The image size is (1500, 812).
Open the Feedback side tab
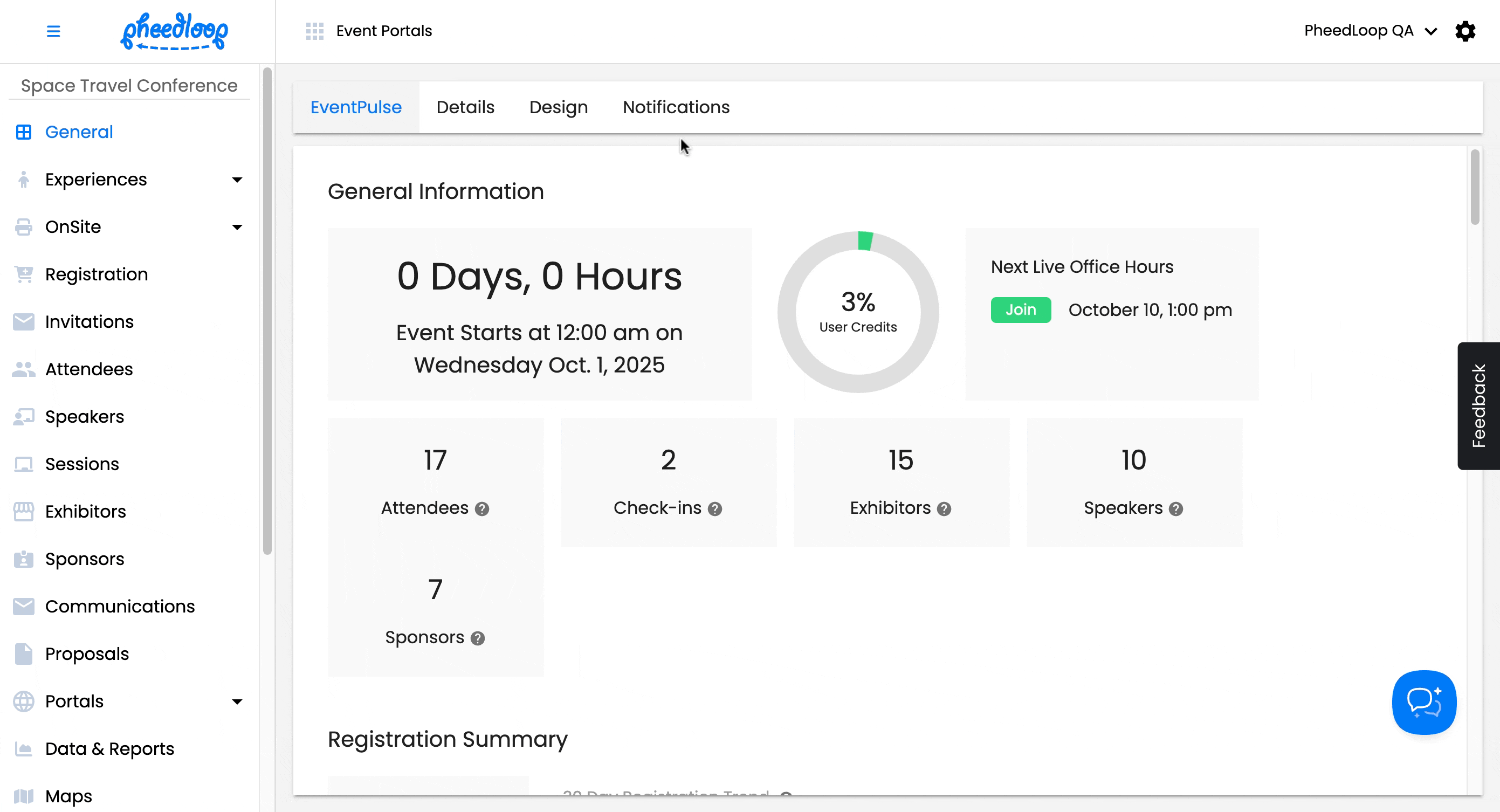pyautogui.click(x=1478, y=405)
